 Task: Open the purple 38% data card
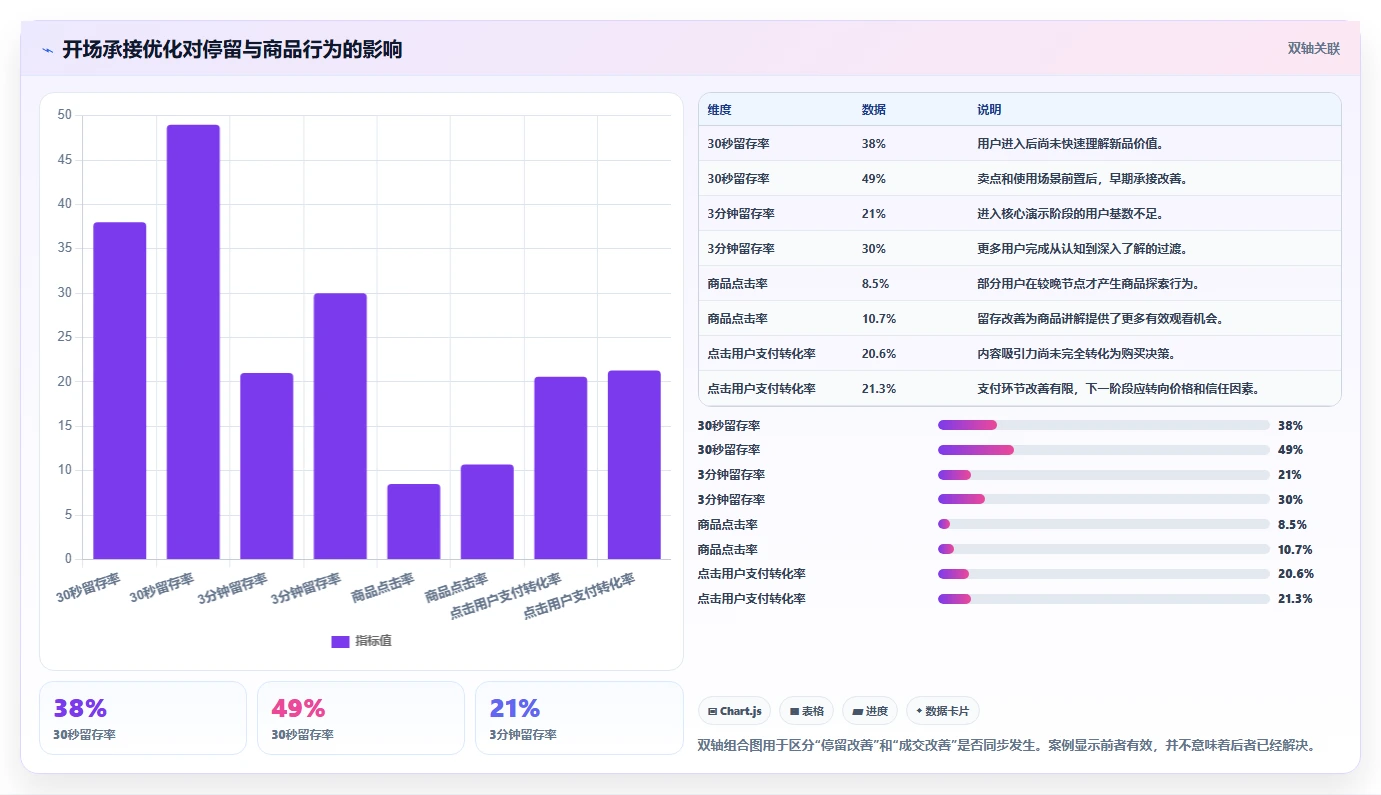[x=143, y=718]
